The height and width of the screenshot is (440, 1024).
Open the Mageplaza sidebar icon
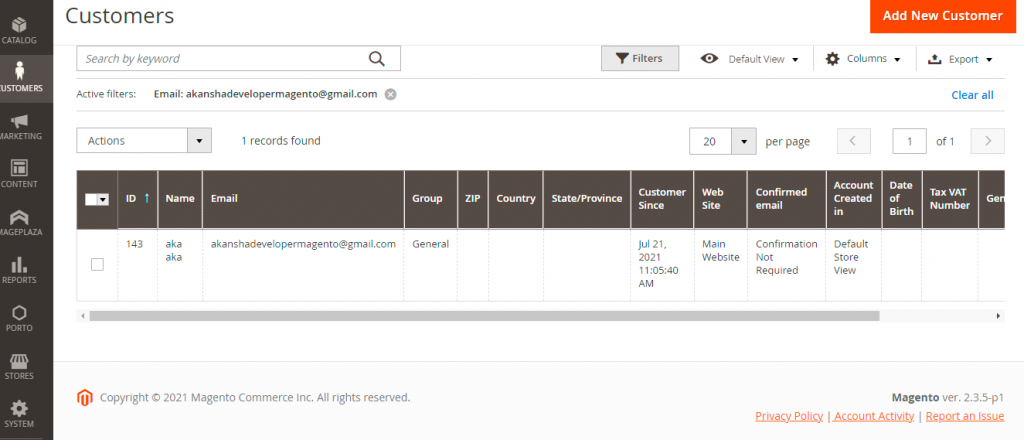19,220
